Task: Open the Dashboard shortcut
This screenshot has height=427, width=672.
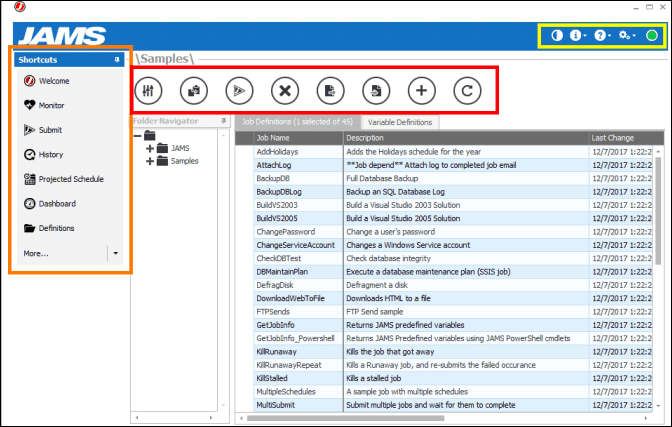Action: (50, 204)
